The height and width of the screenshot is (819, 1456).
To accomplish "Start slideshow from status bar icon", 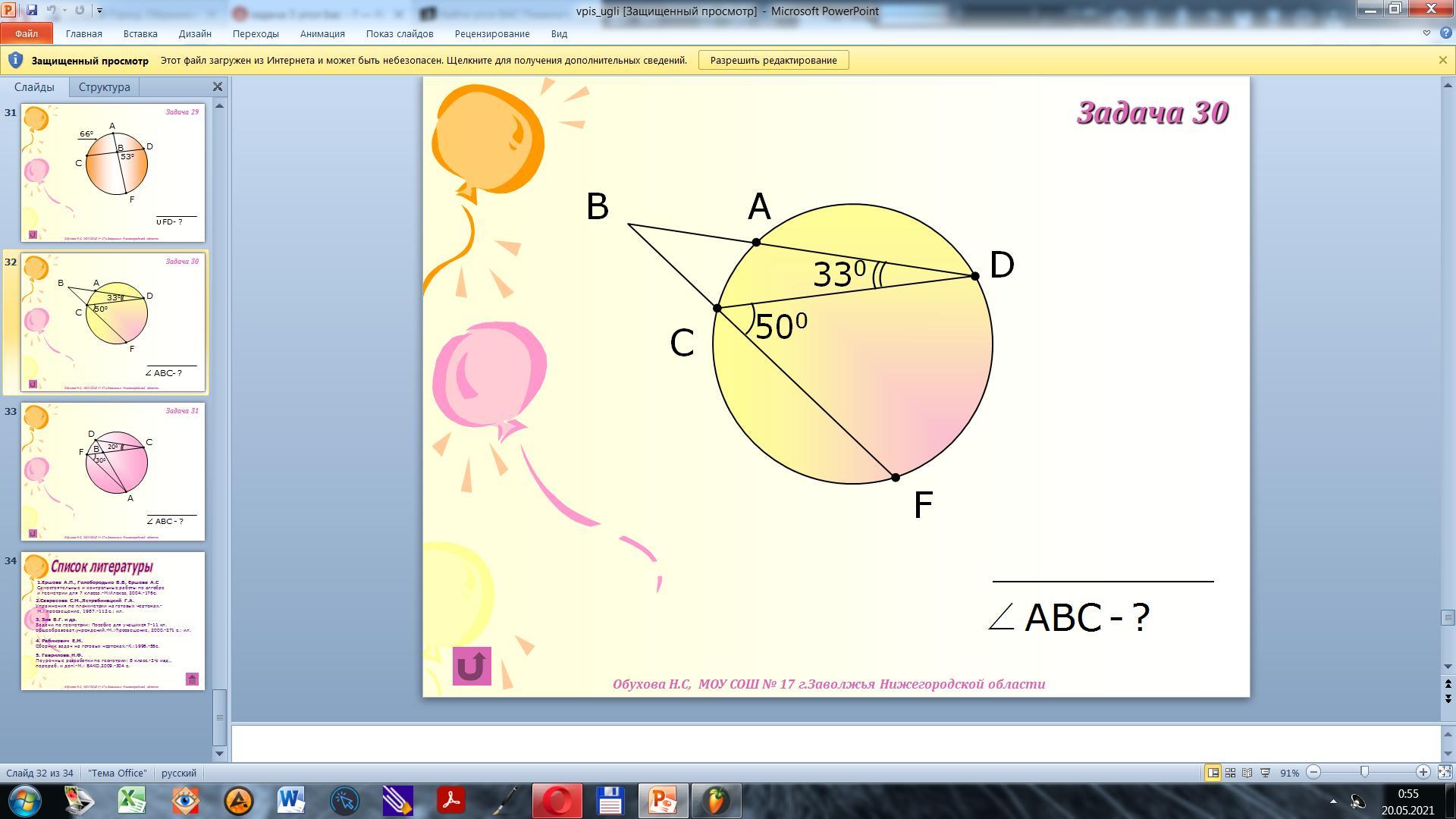I will point(1265,773).
